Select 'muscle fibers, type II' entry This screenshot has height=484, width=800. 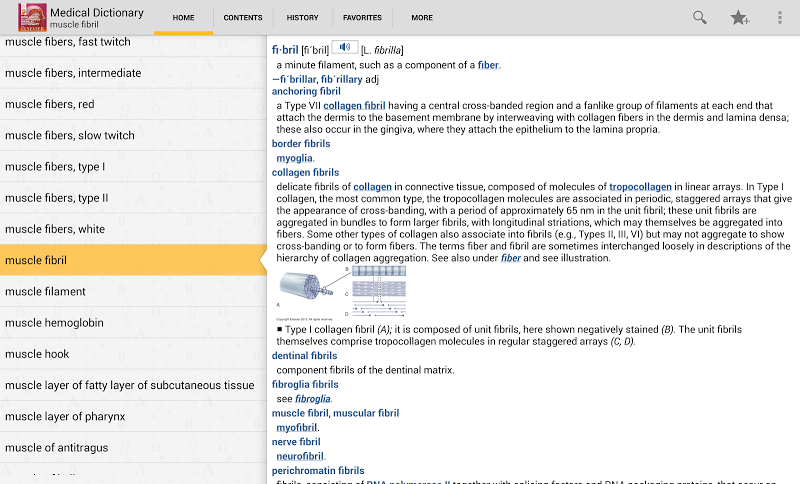pos(133,198)
